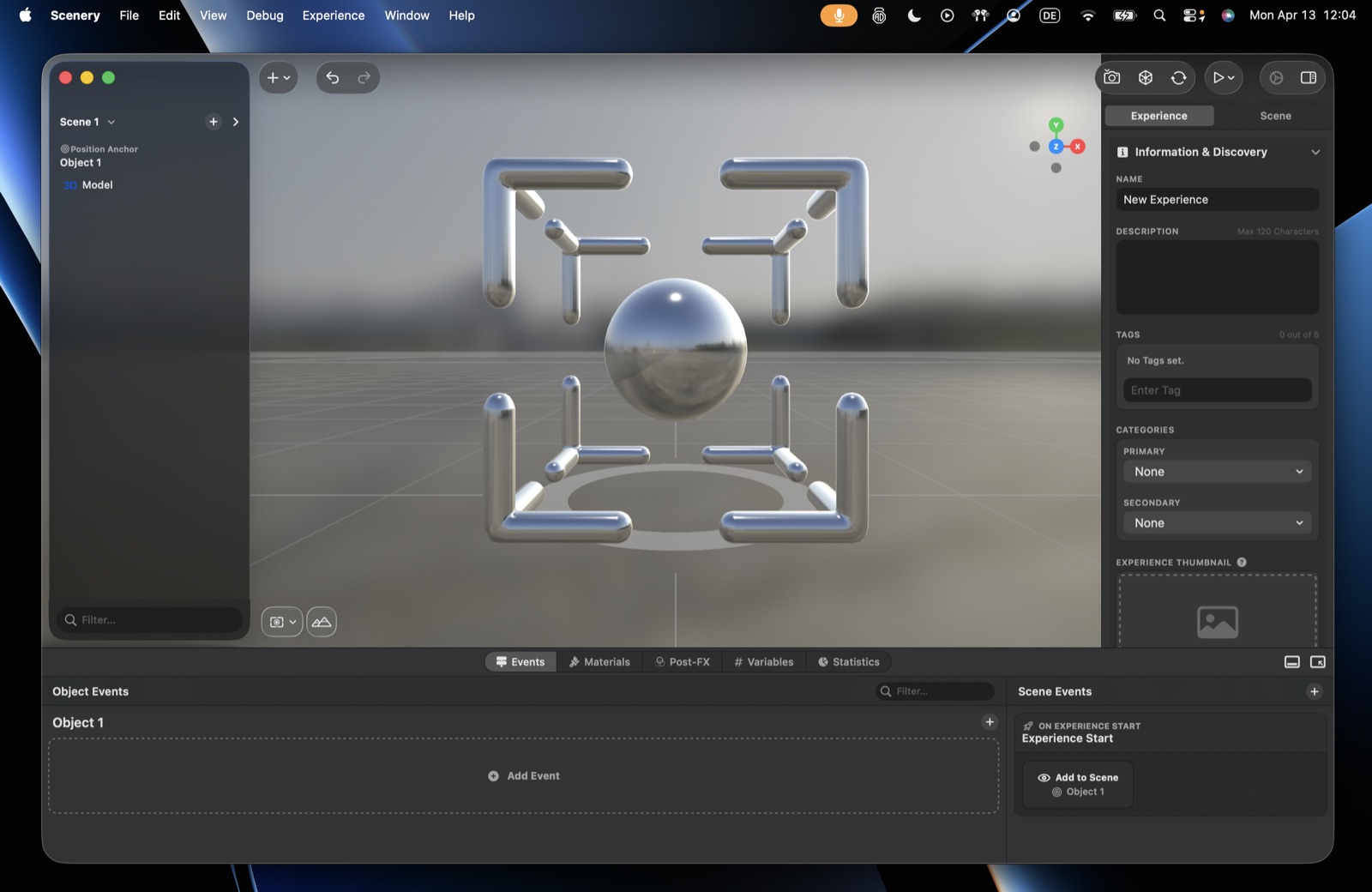The image size is (1372, 892).
Task: Click the Experience Thumbnail help icon
Action: 1242,563
